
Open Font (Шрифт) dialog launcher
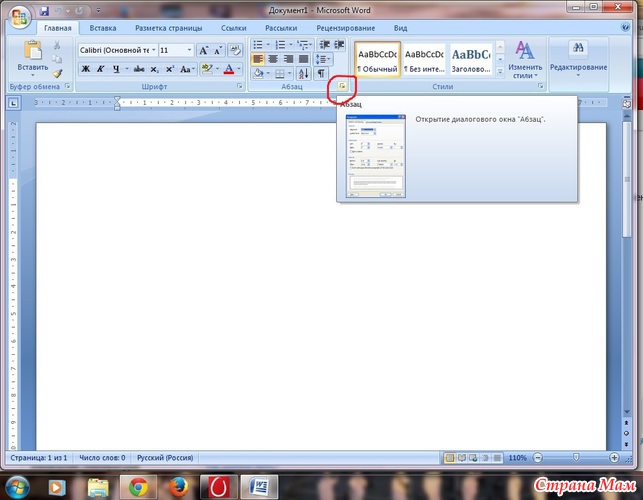click(x=239, y=86)
